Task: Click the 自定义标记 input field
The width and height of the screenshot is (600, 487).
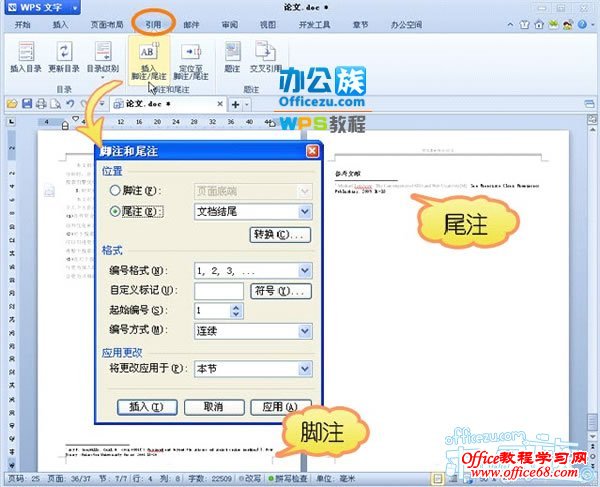Action: (218, 291)
